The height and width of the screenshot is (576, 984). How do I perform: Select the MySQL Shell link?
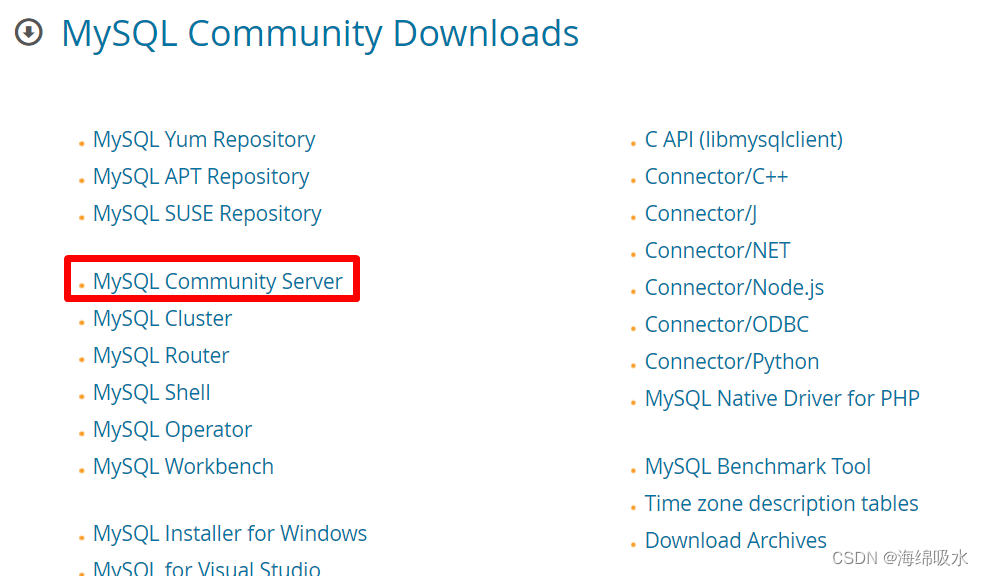point(152,393)
